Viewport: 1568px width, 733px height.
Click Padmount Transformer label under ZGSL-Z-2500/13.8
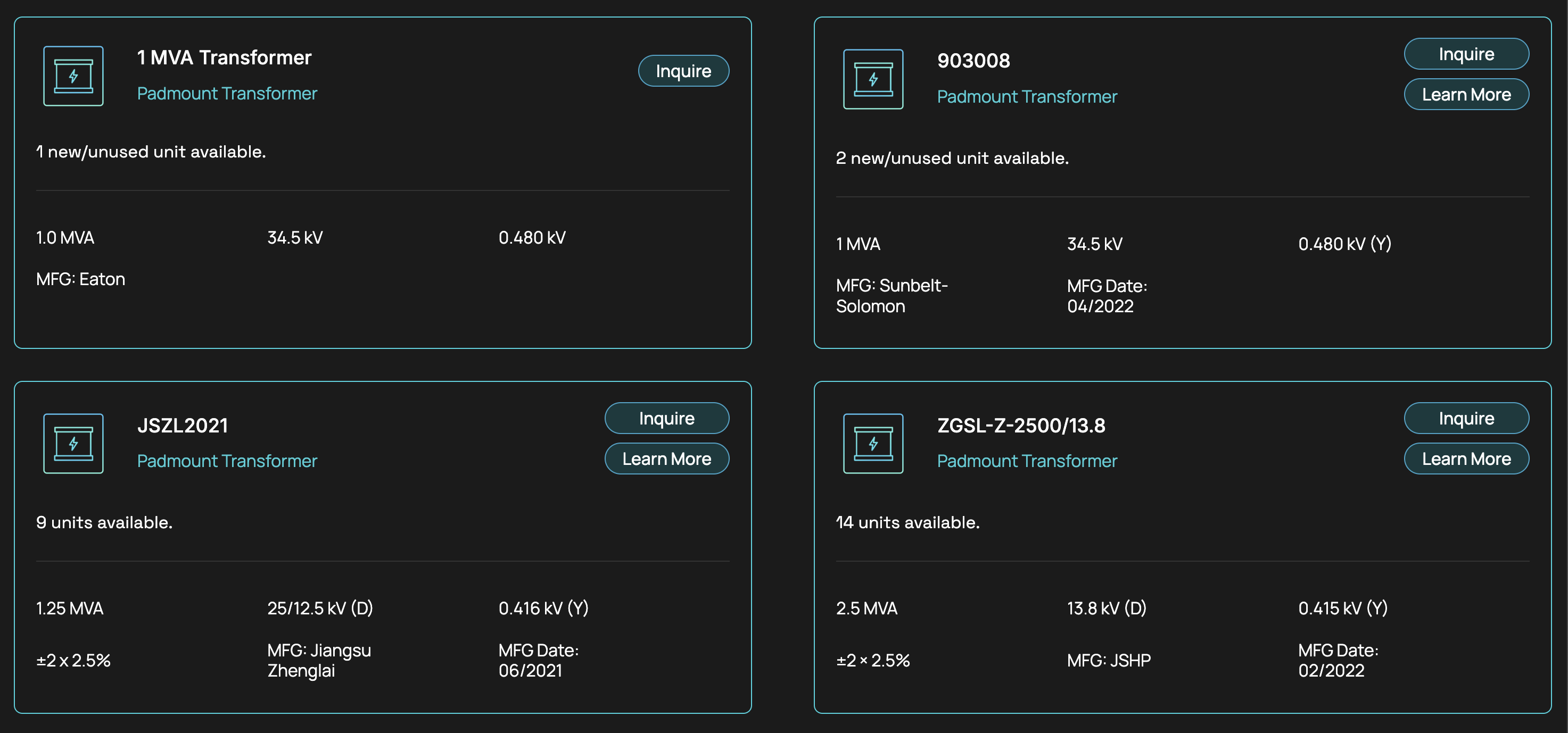click(x=1027, y=461)
